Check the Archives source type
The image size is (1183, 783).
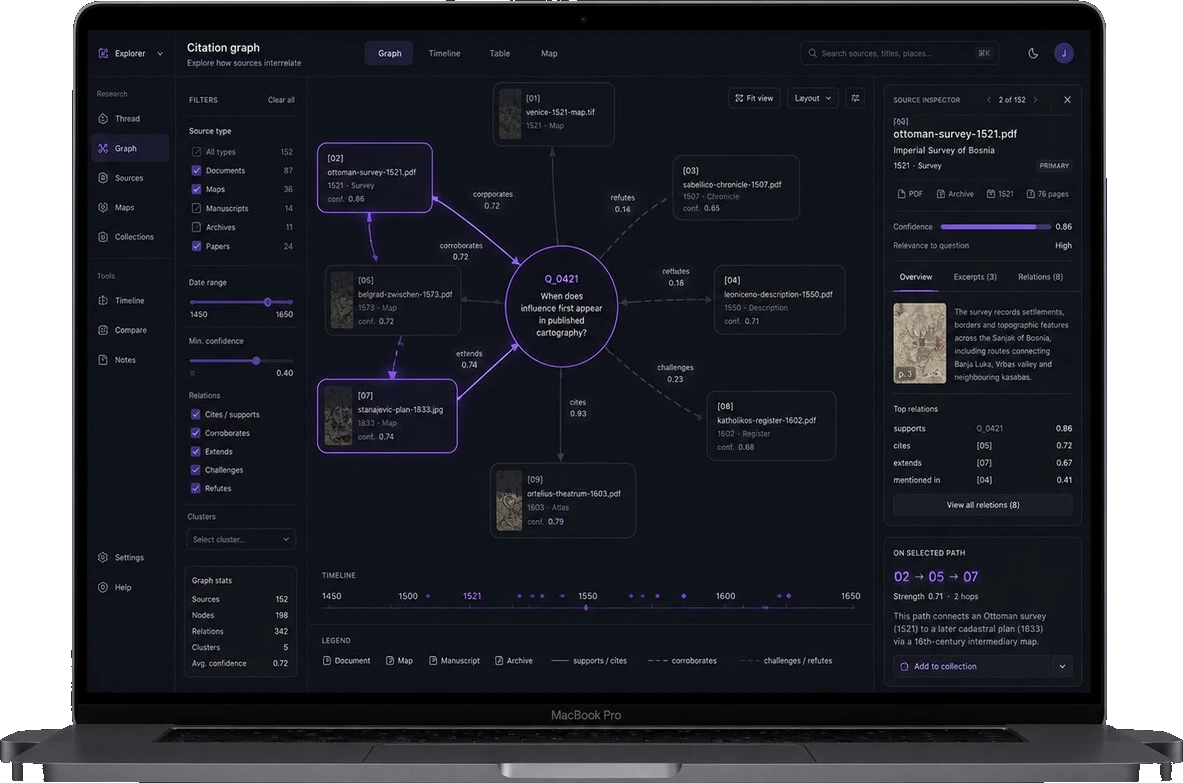196,227
